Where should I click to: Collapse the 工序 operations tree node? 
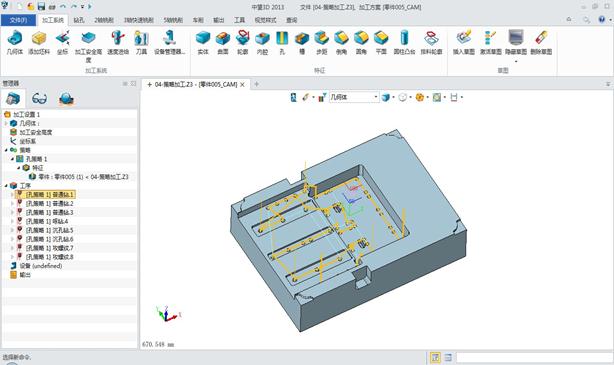[x=6, y=186]
